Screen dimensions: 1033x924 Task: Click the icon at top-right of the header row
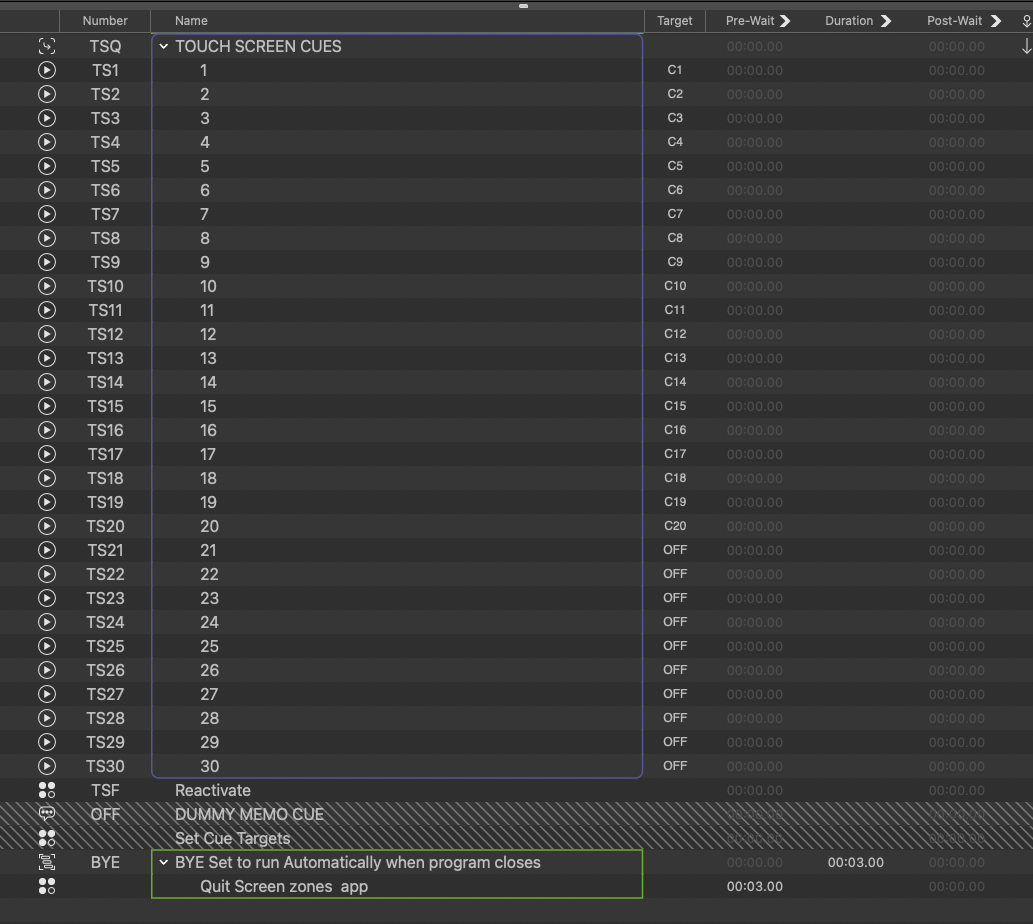[1026, 20]
